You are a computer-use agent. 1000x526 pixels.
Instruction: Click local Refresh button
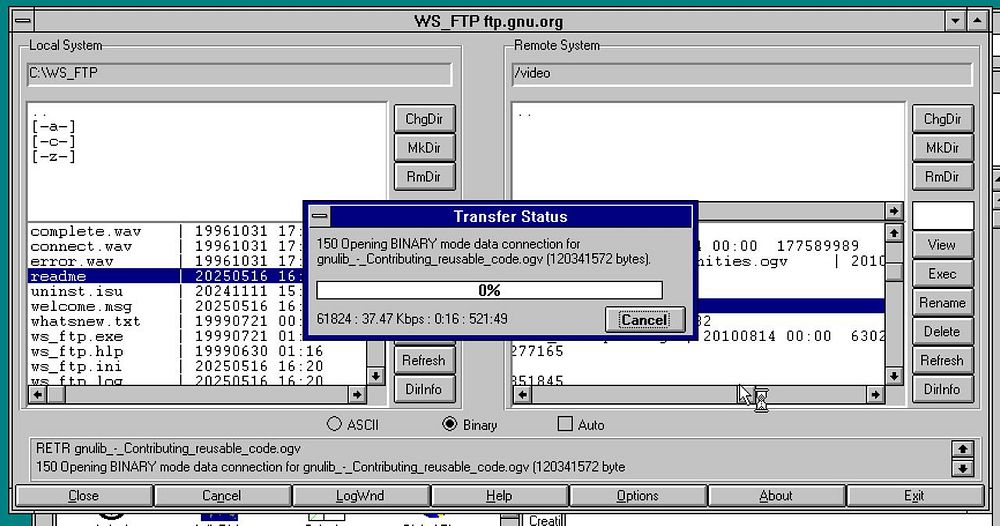pyautogui.click(x=424, y=360)
